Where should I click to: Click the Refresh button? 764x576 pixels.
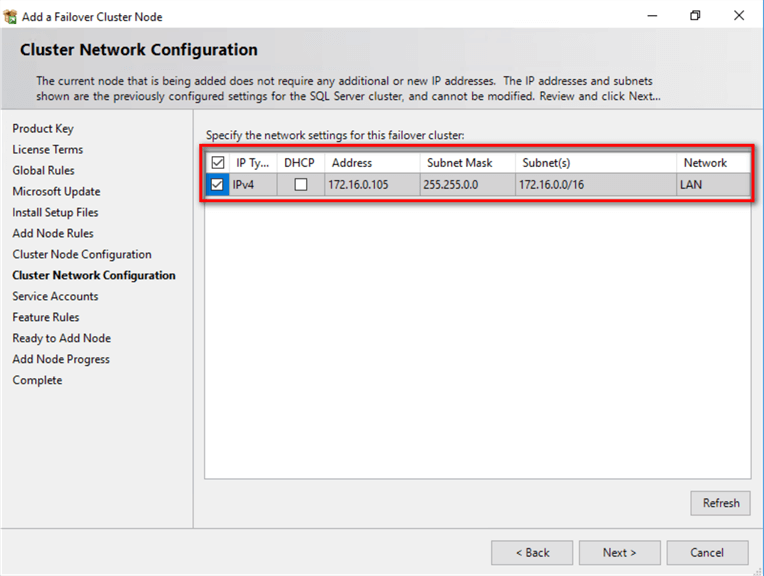click(720, 503)
